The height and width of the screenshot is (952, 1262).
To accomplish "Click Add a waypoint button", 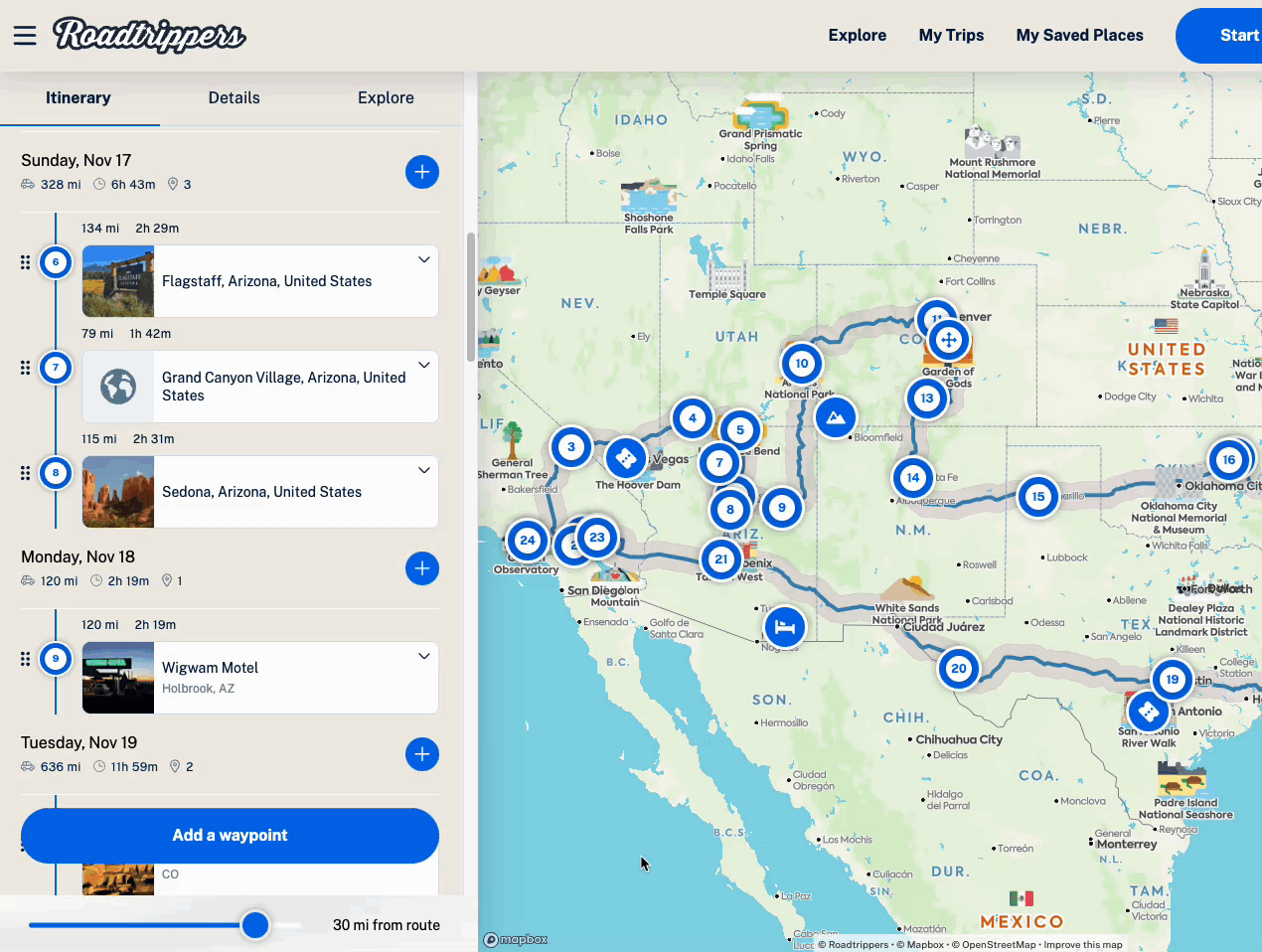I will (230, 836).
